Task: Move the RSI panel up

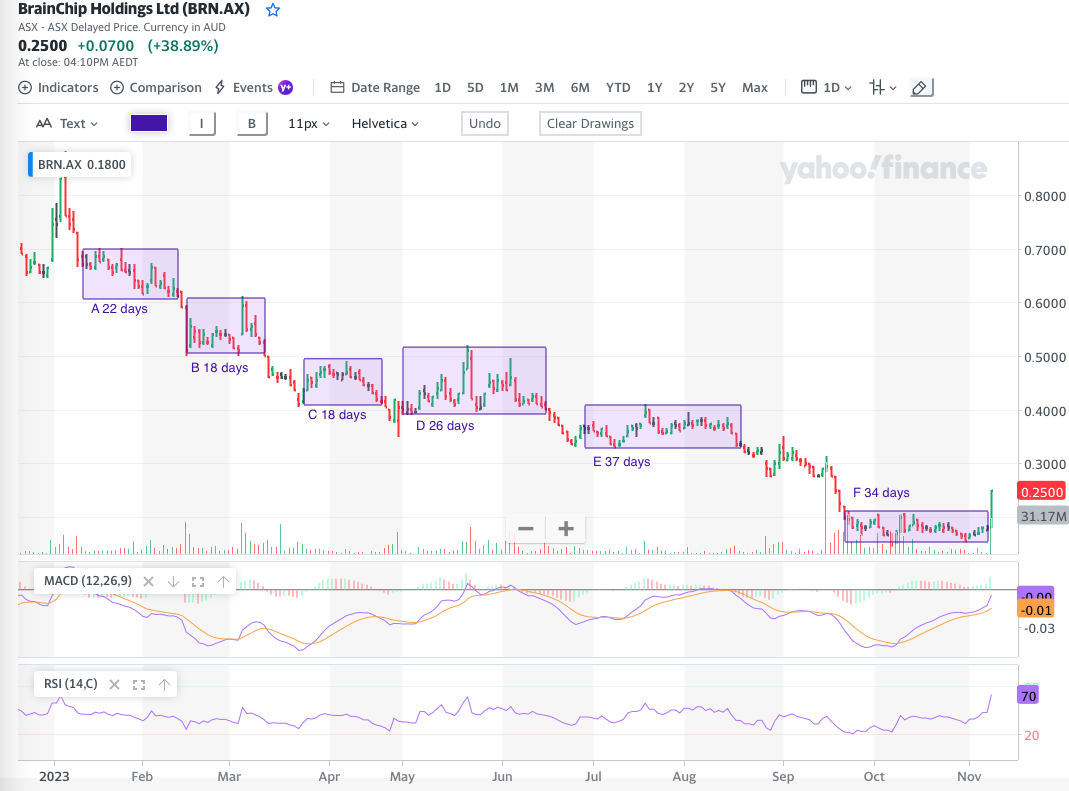Action: 164,684
